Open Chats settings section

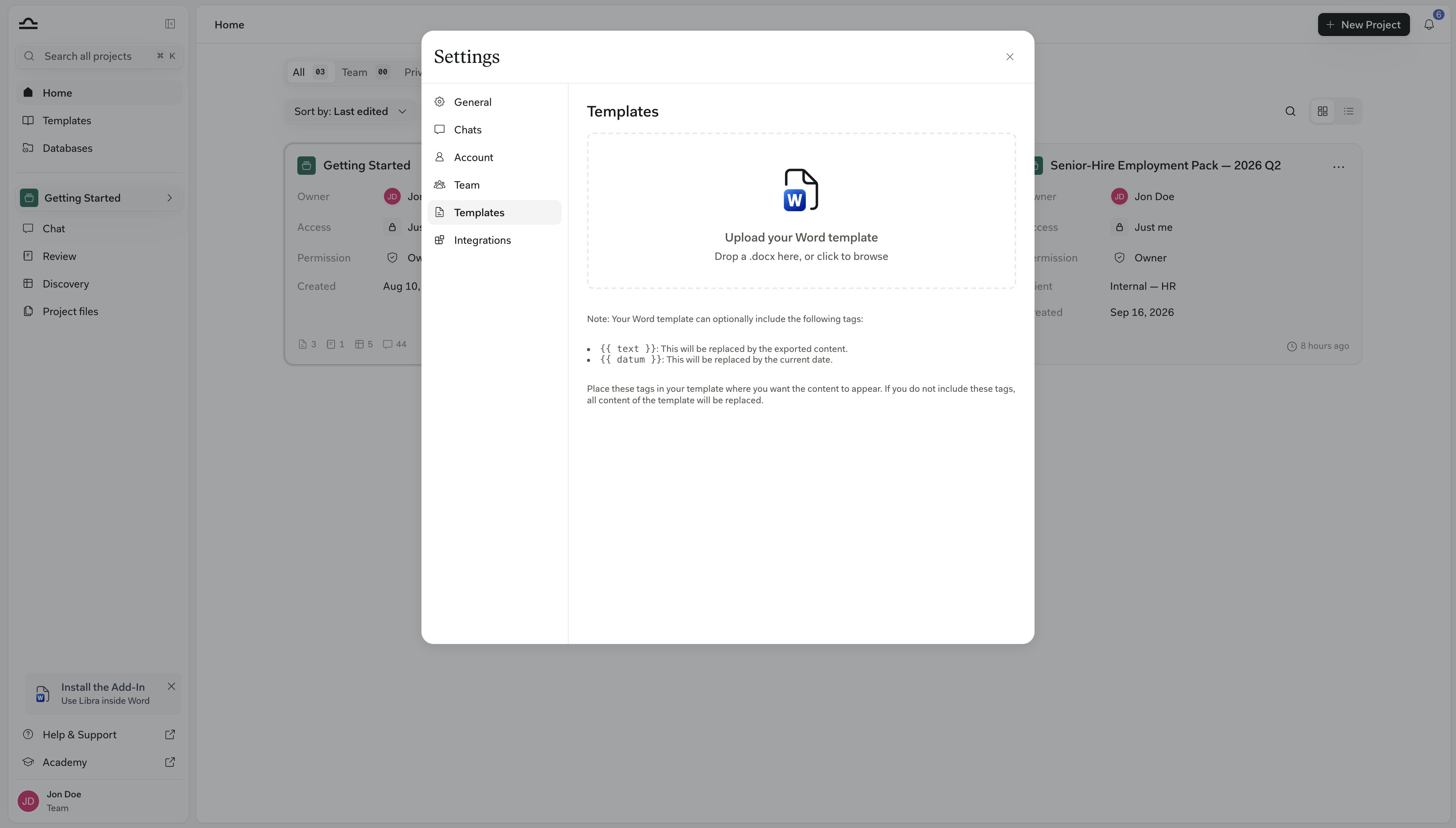pos(494,130)
